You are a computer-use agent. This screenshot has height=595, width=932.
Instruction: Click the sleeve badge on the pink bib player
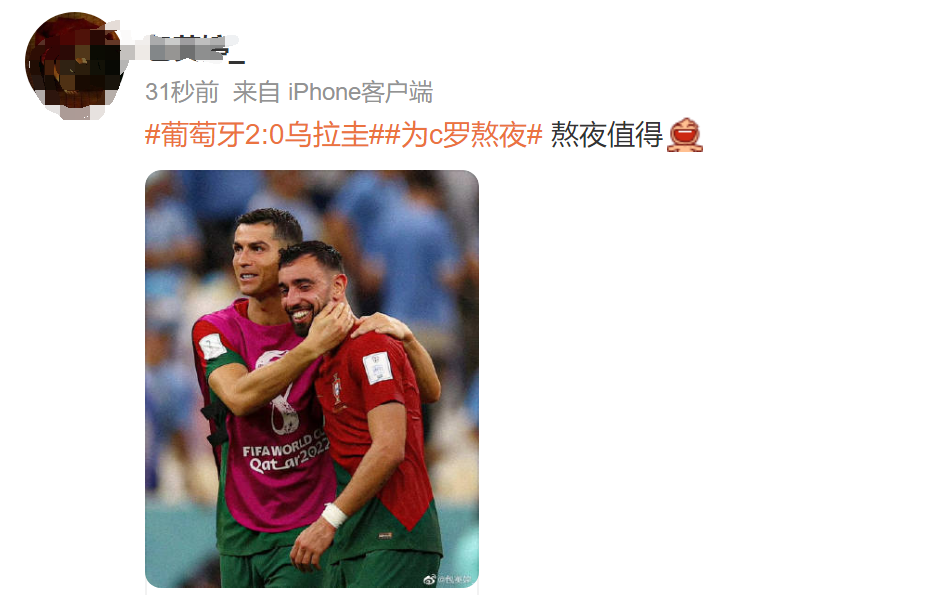click(x=212, y=347)
